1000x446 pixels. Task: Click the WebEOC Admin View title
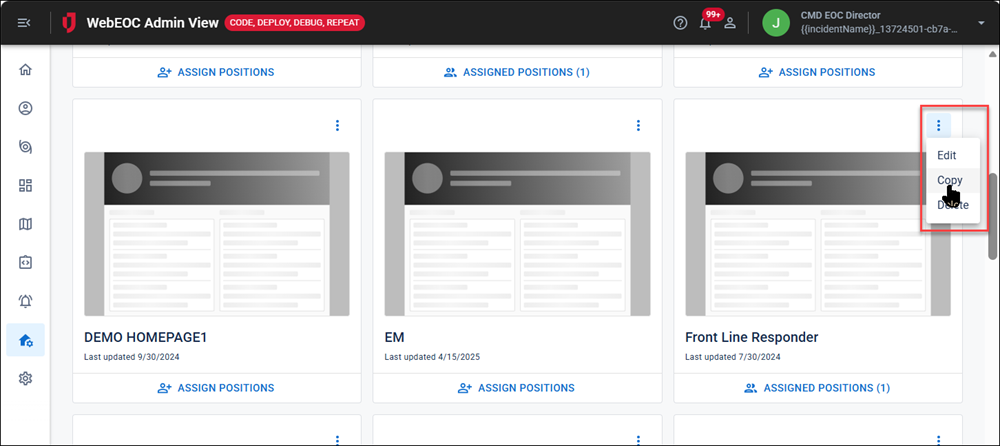click(x=153, y=24)
